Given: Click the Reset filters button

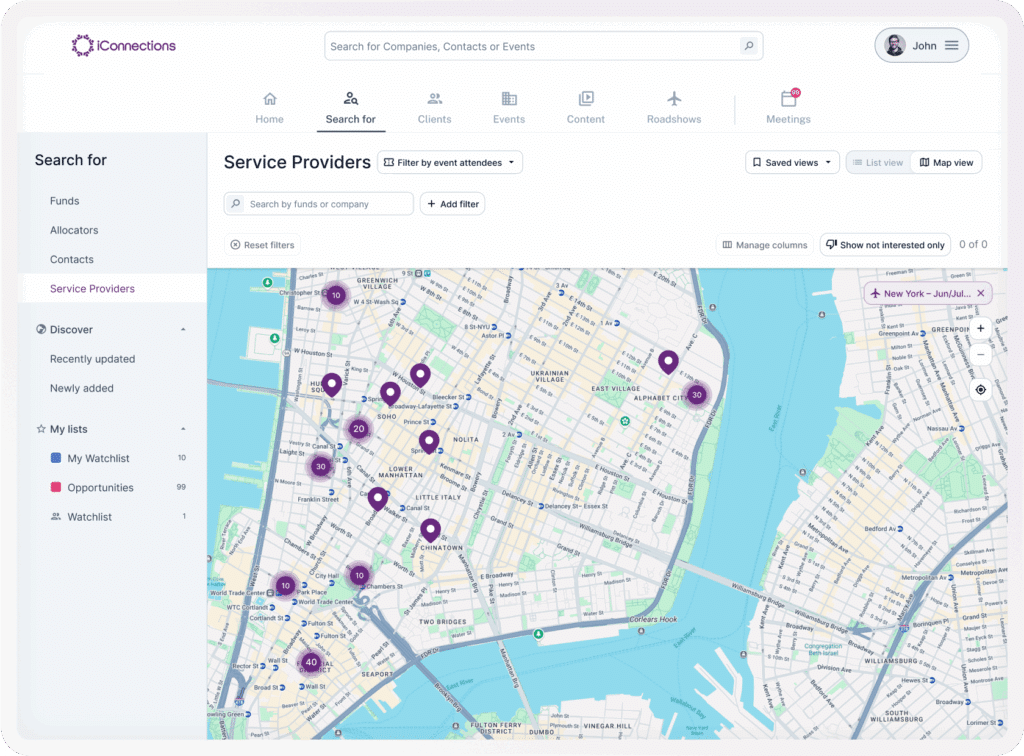Looking at the screenshot, I should click(x=262, y=245).
